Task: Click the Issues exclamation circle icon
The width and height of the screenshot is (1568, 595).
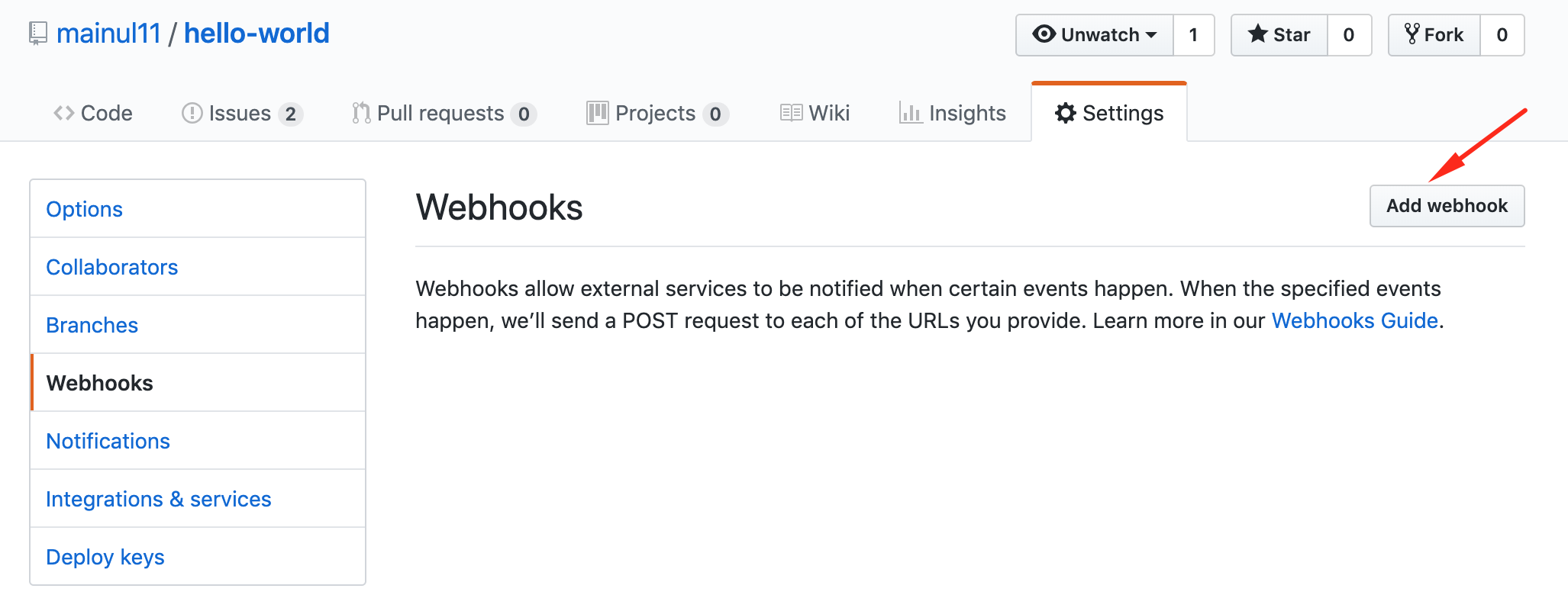Action: (192, 113)
